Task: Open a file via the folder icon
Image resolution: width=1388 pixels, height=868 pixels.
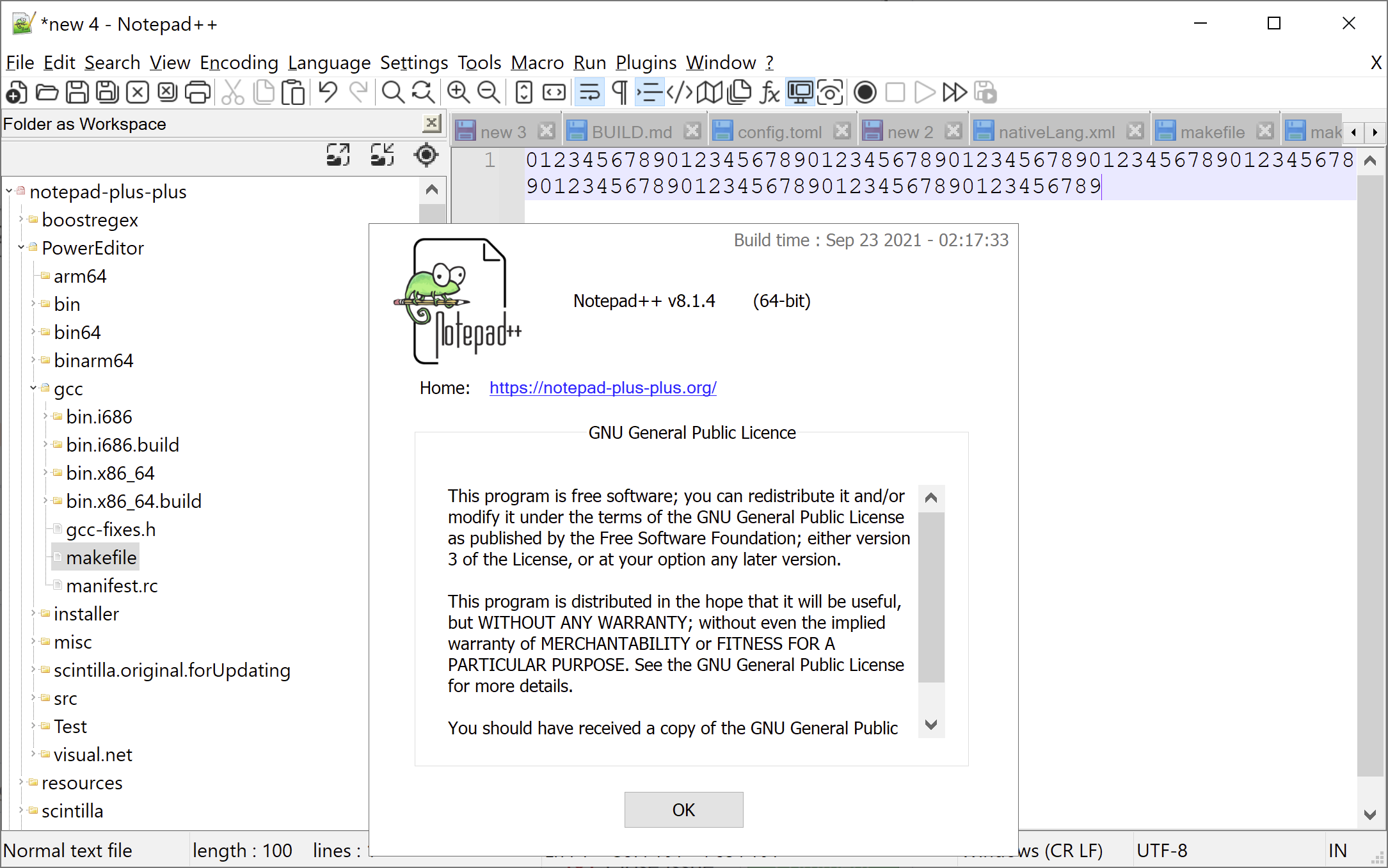Action: [47, 93]
